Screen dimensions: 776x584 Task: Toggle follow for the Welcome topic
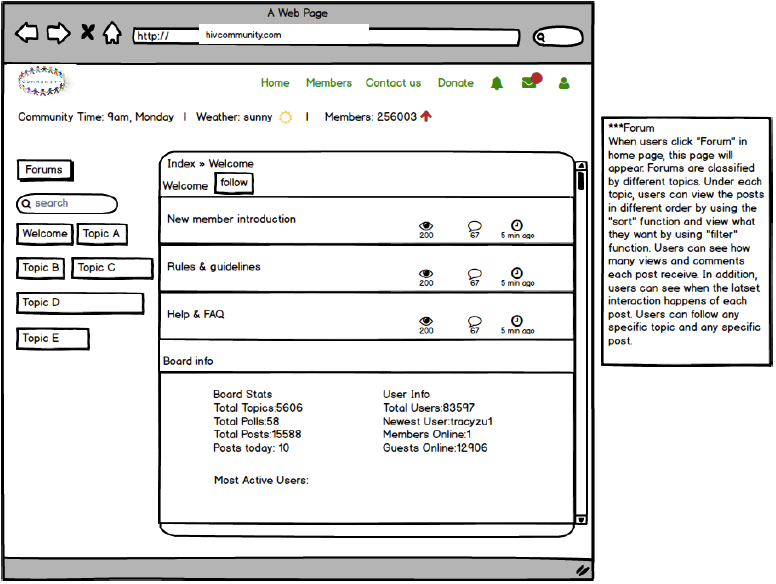tap(236, 183)
